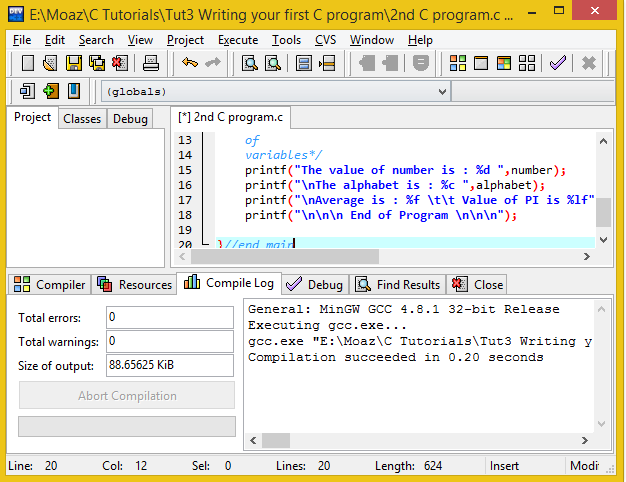626x482 pixels.
Task: Switch to the Debug side panel tab
Action: point(130,119)
